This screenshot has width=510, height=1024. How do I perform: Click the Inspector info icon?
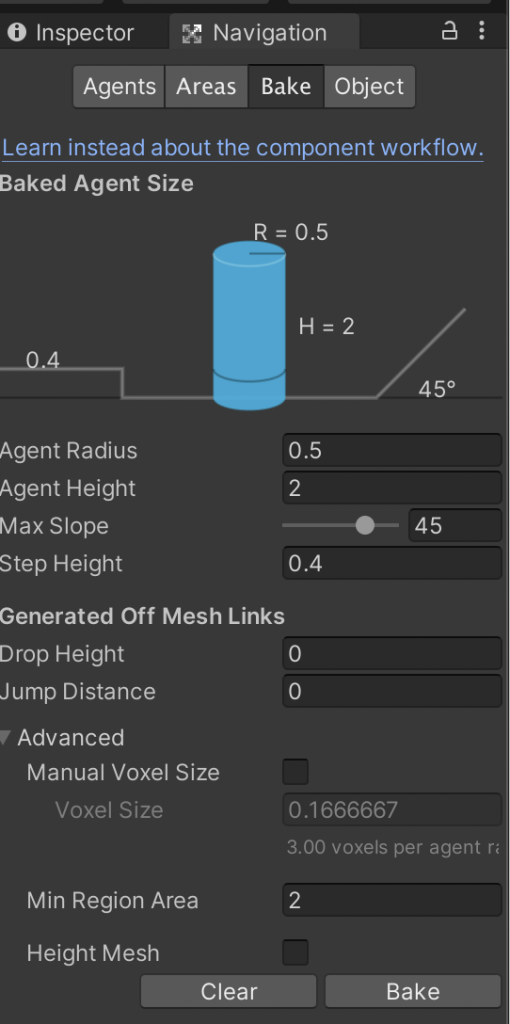tap(16, 33)
